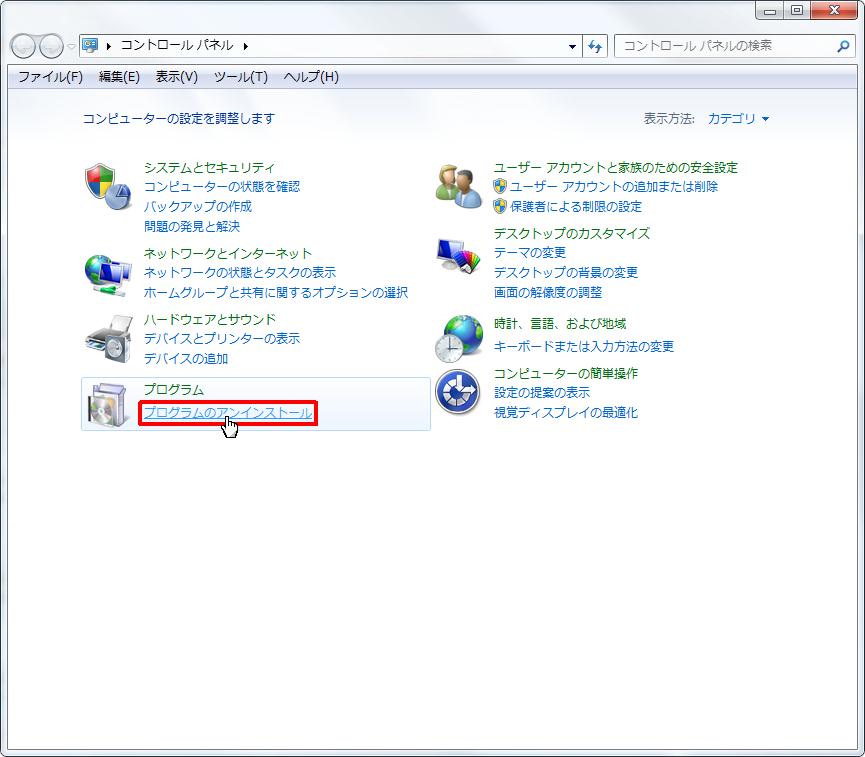Click the Programs category disc icon

pos(107,404)
